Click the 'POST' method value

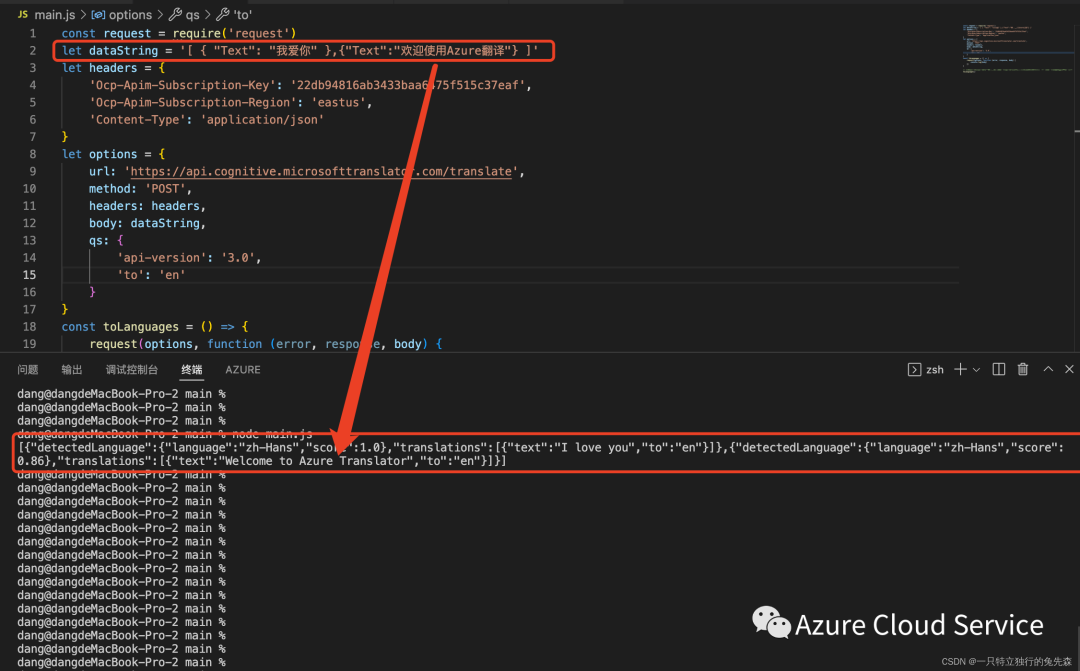point(165,189)
